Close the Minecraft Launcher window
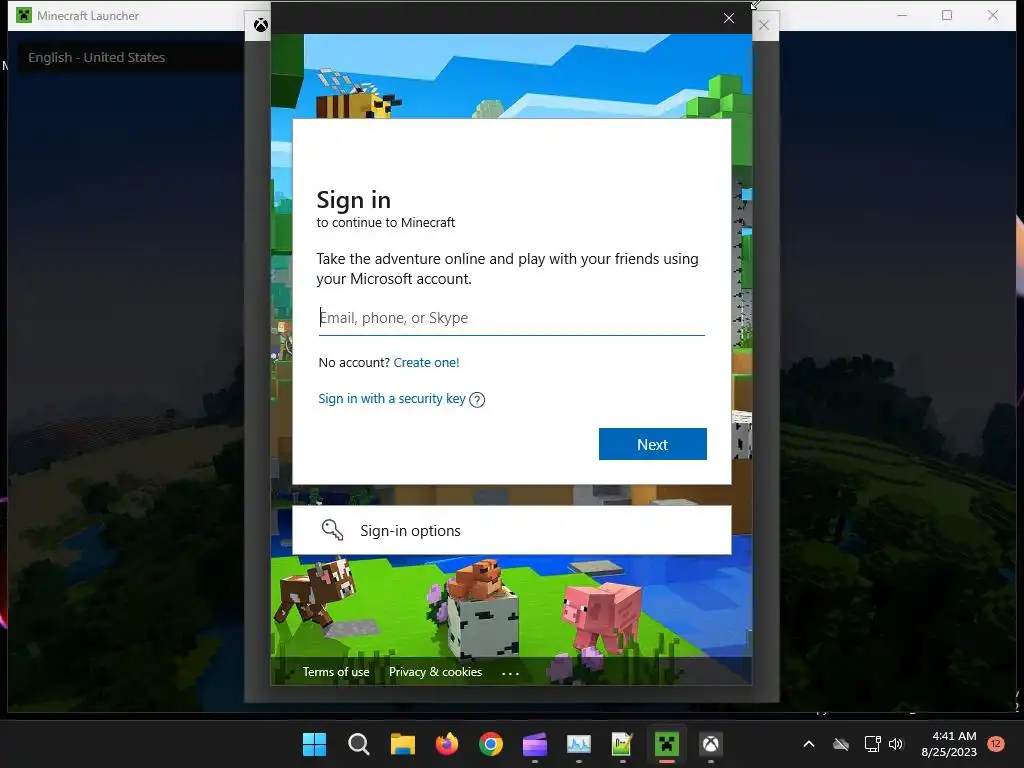 [993, 15]
